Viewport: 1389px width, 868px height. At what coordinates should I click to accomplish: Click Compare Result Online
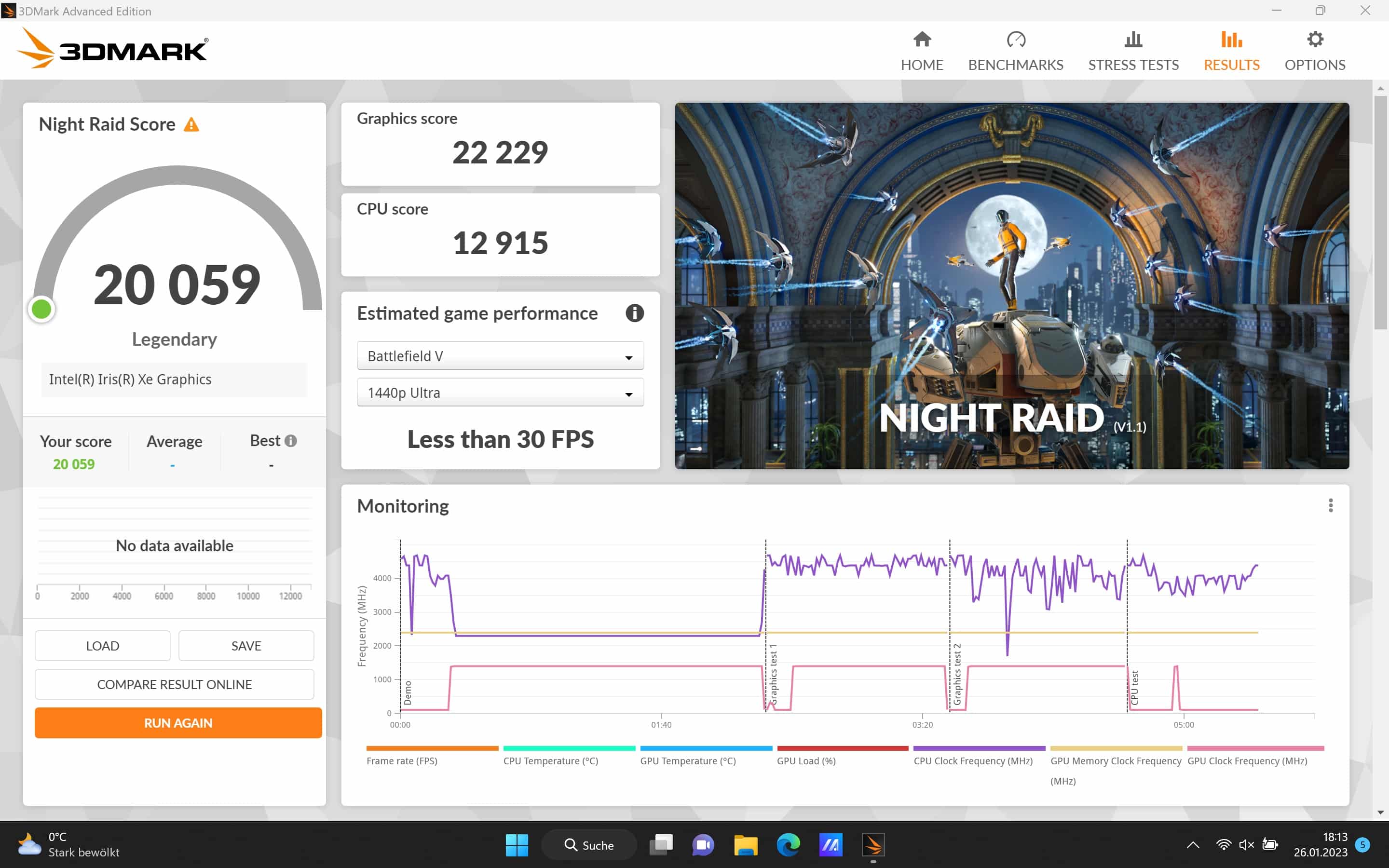[x=174, y=684]
